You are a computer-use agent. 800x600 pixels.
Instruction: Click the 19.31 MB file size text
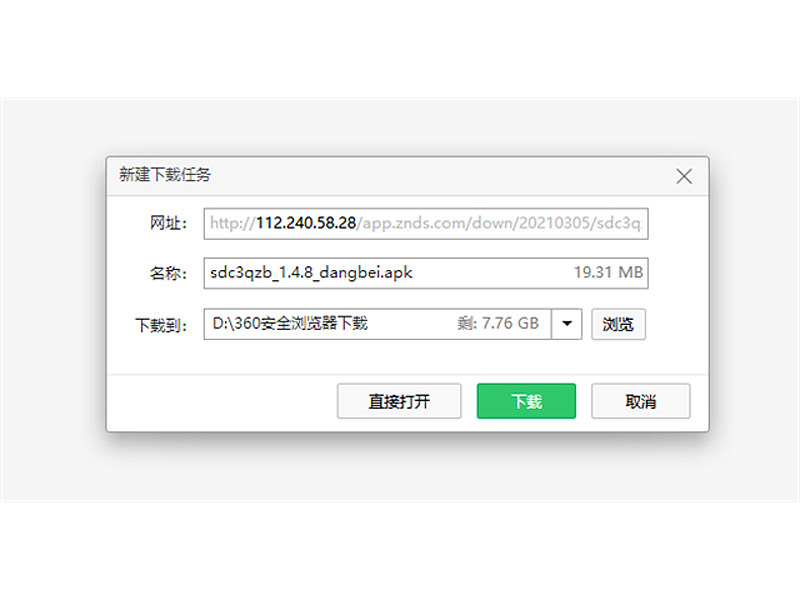[608, 272]
